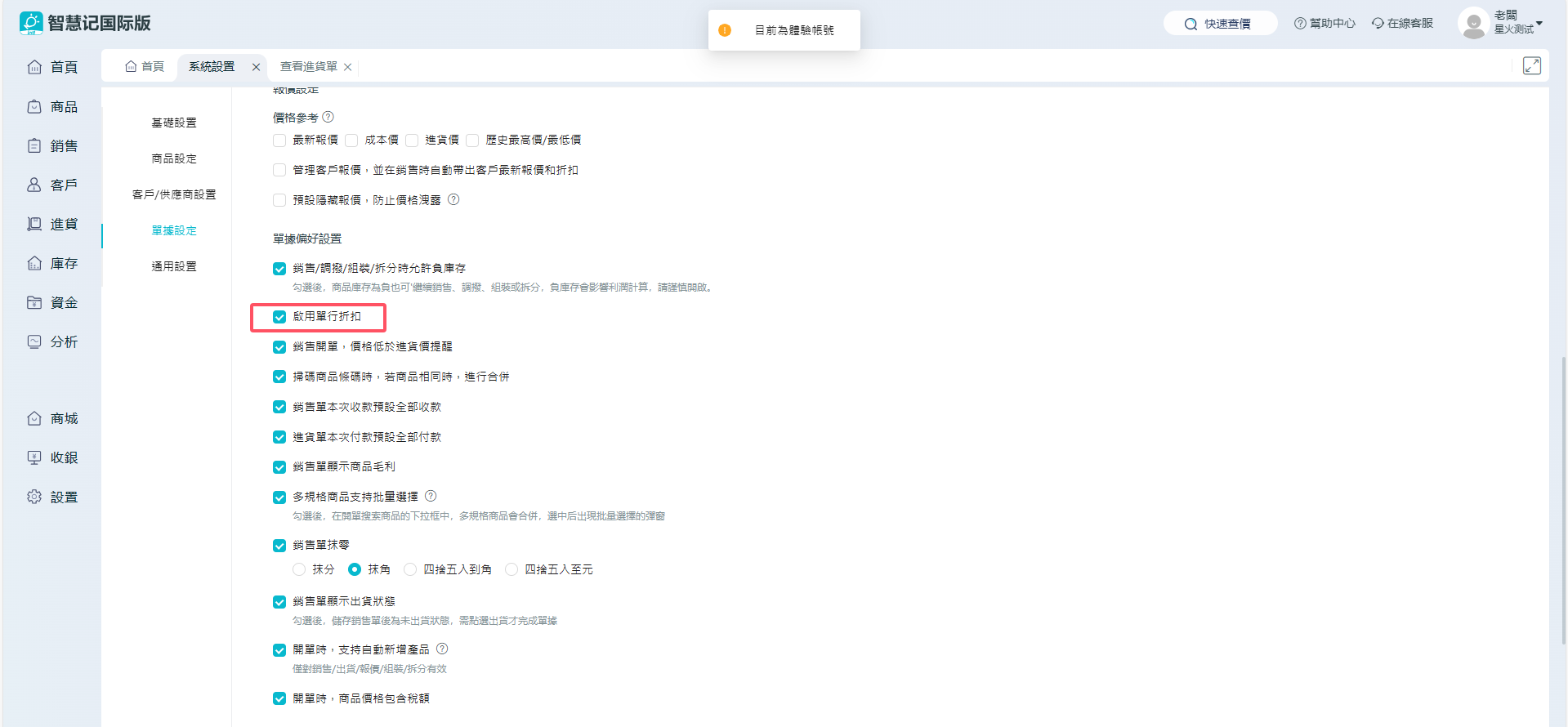Expand the user account dropdown arrow
The height and width of the screenshot is (727, 1568).
[1539, 24]
